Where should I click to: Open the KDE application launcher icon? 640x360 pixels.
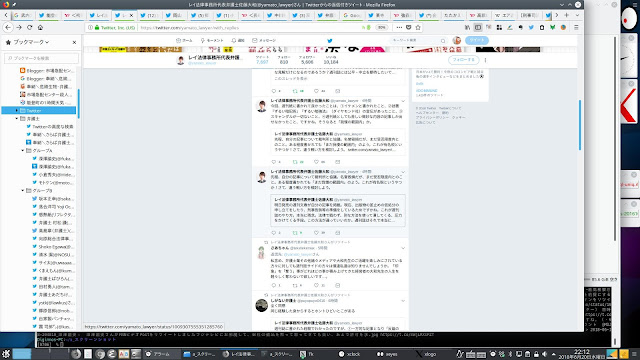point(6,354)
